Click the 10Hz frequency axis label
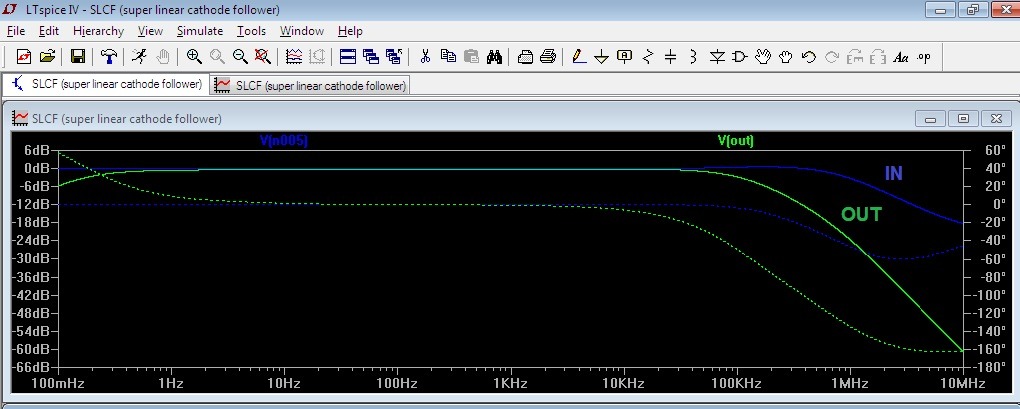The width and height of the screenshot is (1020, 409). click(x=284, y=383)
